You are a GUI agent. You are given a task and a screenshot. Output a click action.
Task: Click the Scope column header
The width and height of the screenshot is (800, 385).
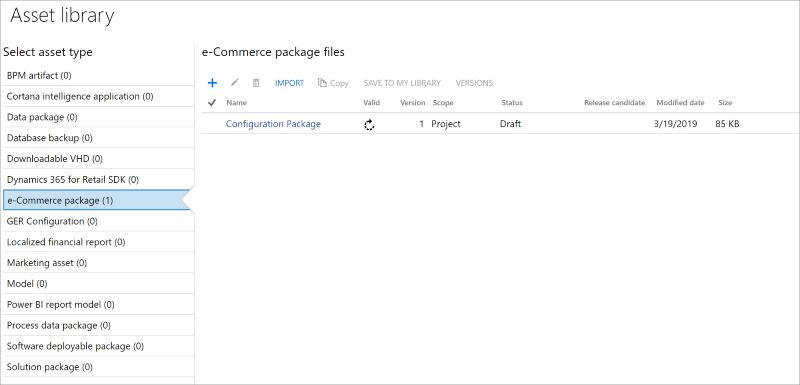tap(443, 102)
